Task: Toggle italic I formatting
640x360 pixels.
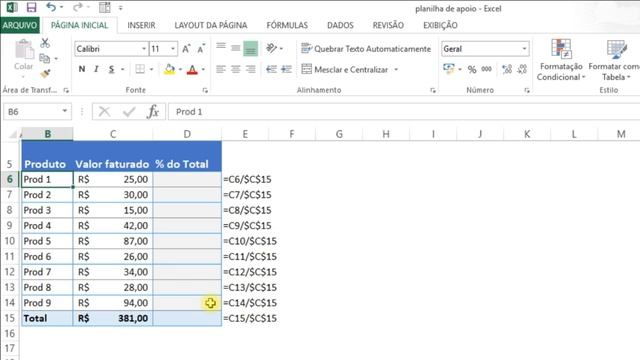Action: (x=96, y=69)
